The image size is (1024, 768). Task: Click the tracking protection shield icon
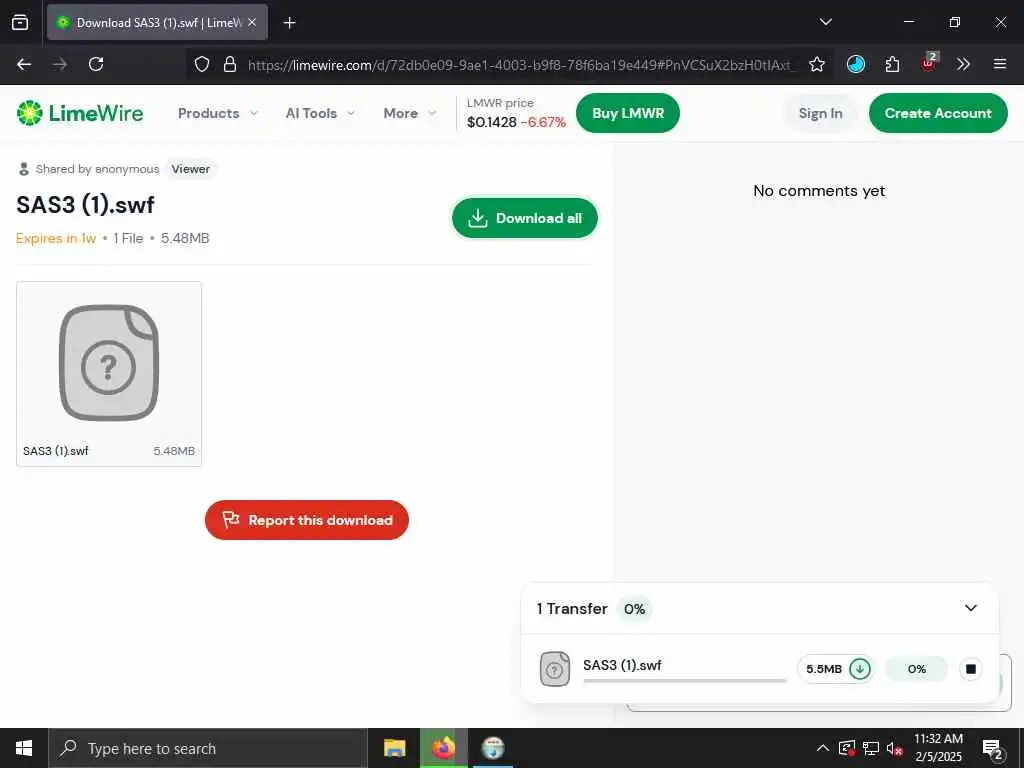(202, 64)
